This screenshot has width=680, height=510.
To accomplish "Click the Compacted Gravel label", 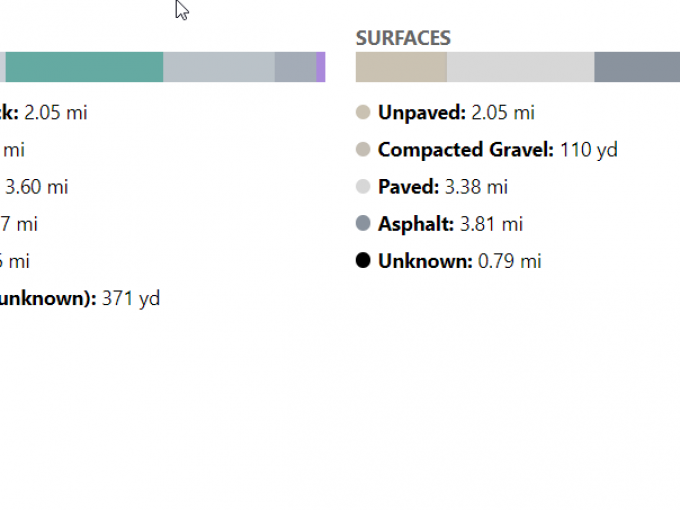I will click(465, 150).
